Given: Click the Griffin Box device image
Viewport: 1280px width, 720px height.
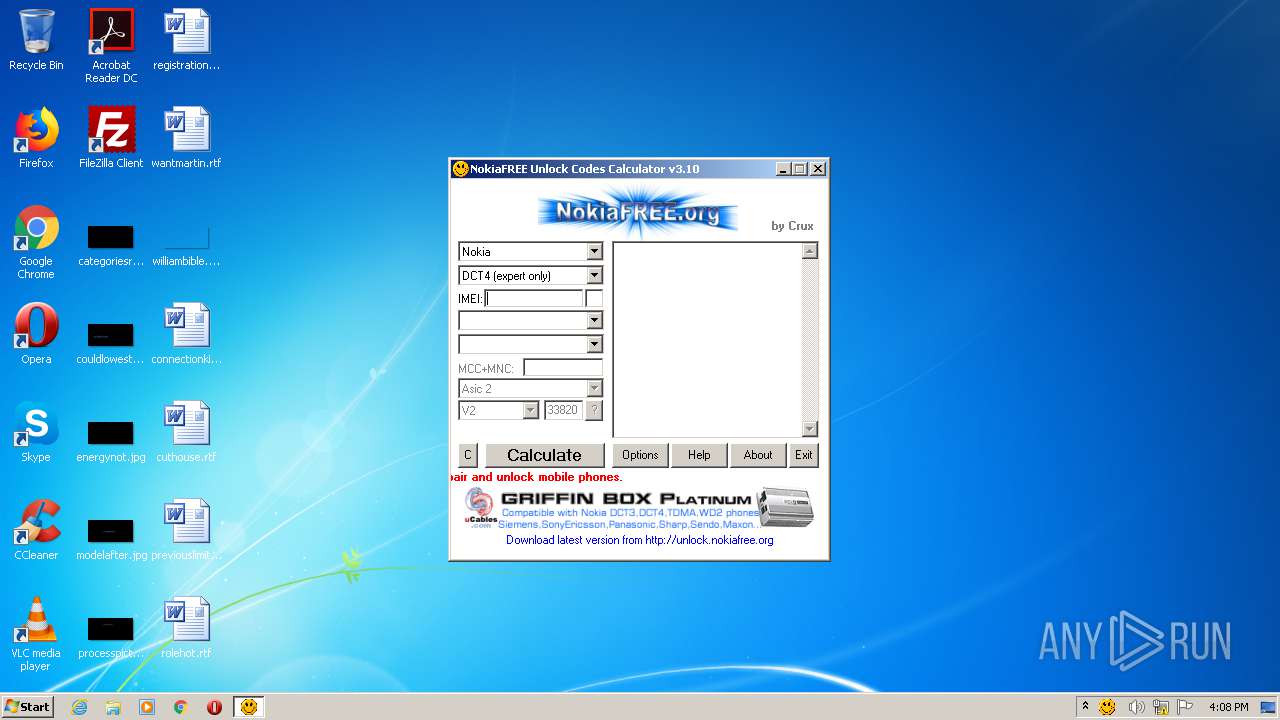Looking at the screenshot, I should pyautogui.click(x=785, y=508).
